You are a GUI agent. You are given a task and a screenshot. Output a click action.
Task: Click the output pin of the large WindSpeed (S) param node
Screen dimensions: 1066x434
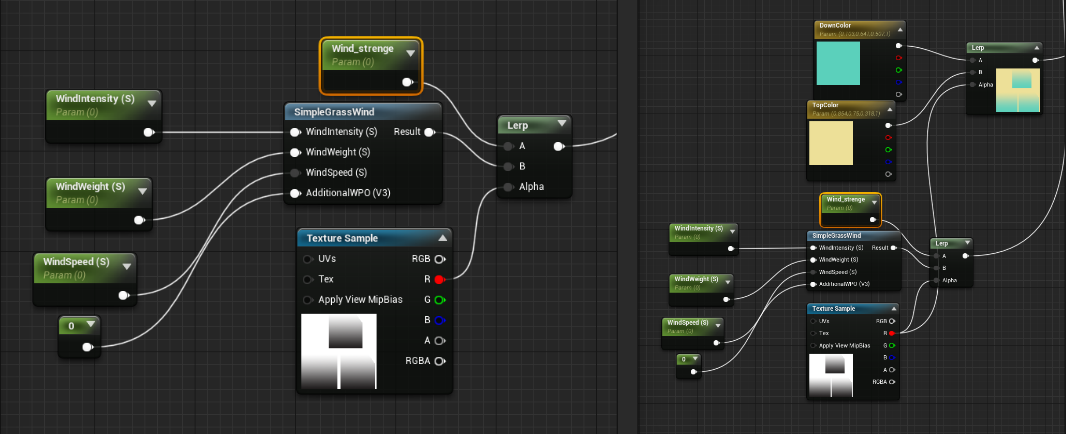tap(124, 295)
